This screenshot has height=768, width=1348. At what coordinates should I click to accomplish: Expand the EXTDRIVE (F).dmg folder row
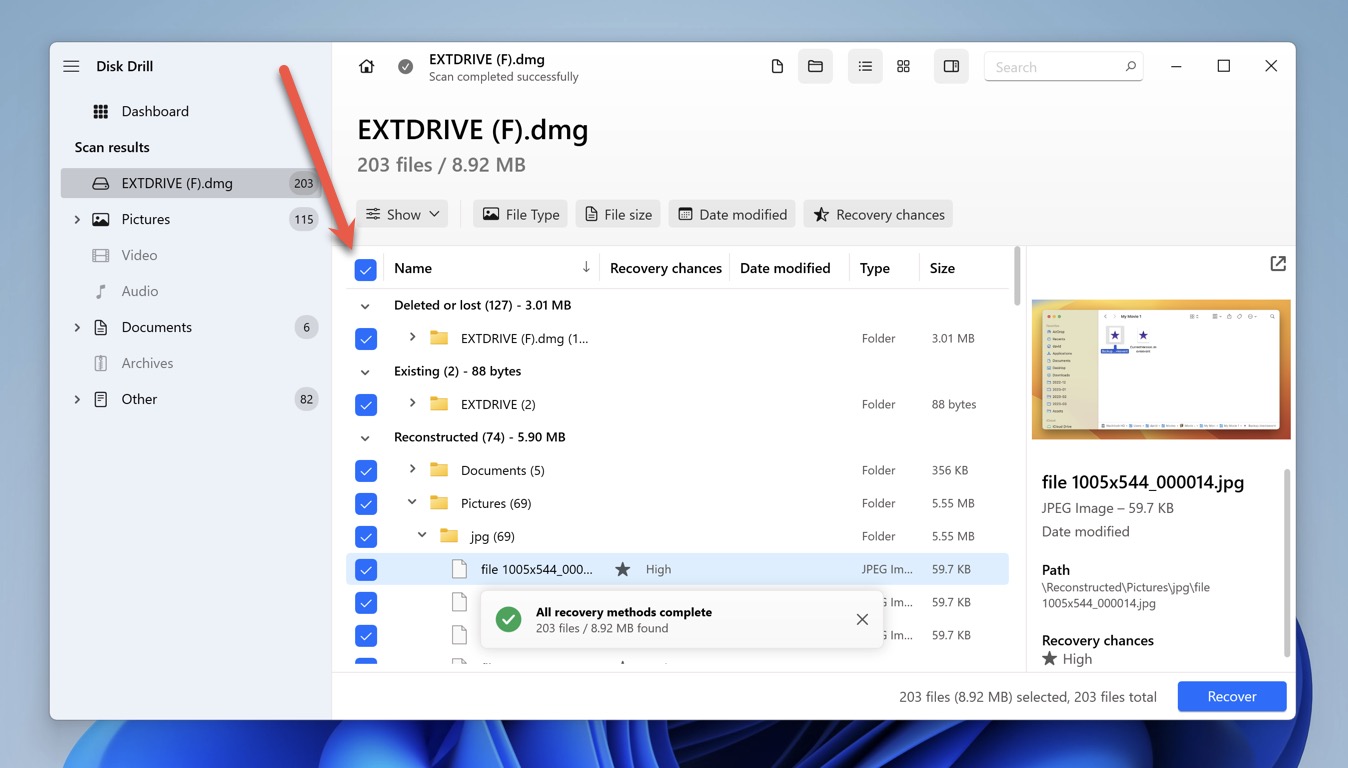[x=412, y=337]
